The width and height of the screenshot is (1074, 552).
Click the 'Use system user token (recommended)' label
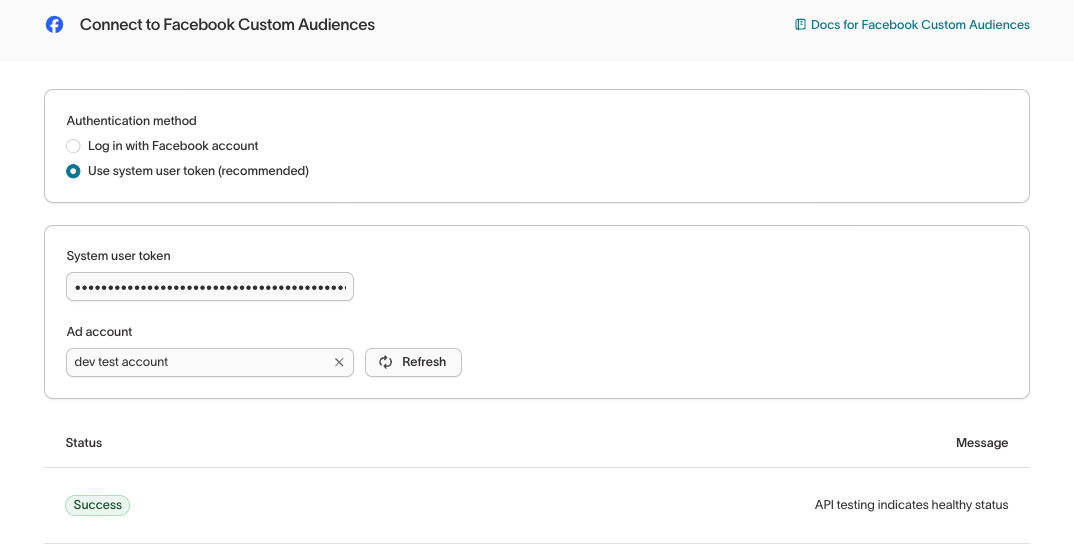click(198, 171)
